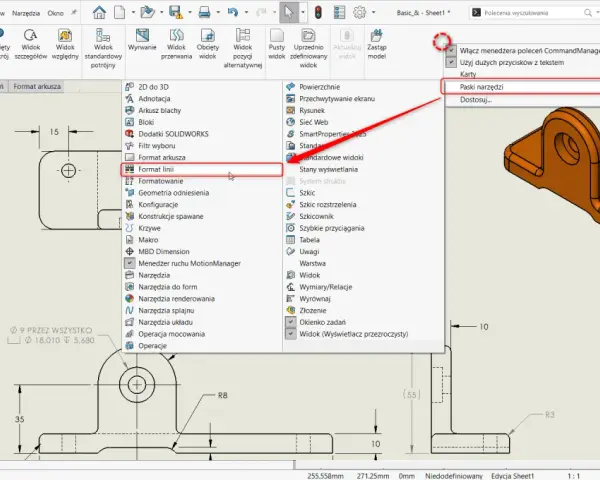Expand dropdown arrow next to New icon
The image size is (600, 480).
pyautogui.click(x=133, y=13)
